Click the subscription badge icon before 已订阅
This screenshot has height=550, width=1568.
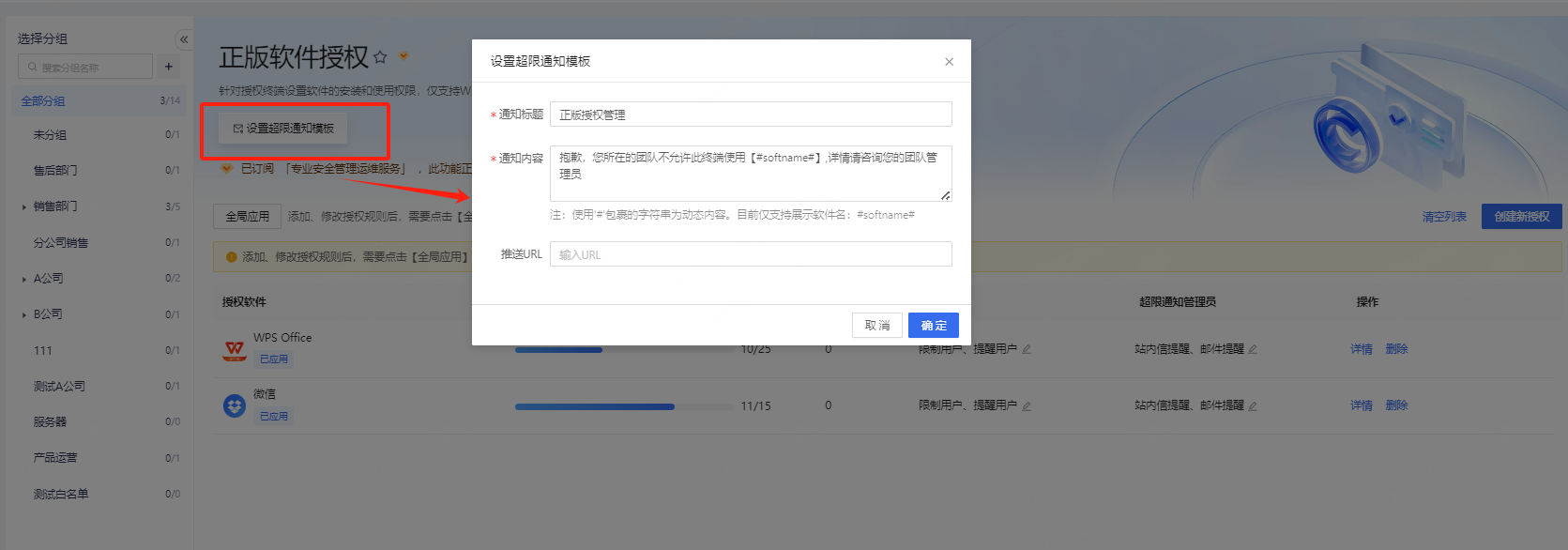click(226, 169)
